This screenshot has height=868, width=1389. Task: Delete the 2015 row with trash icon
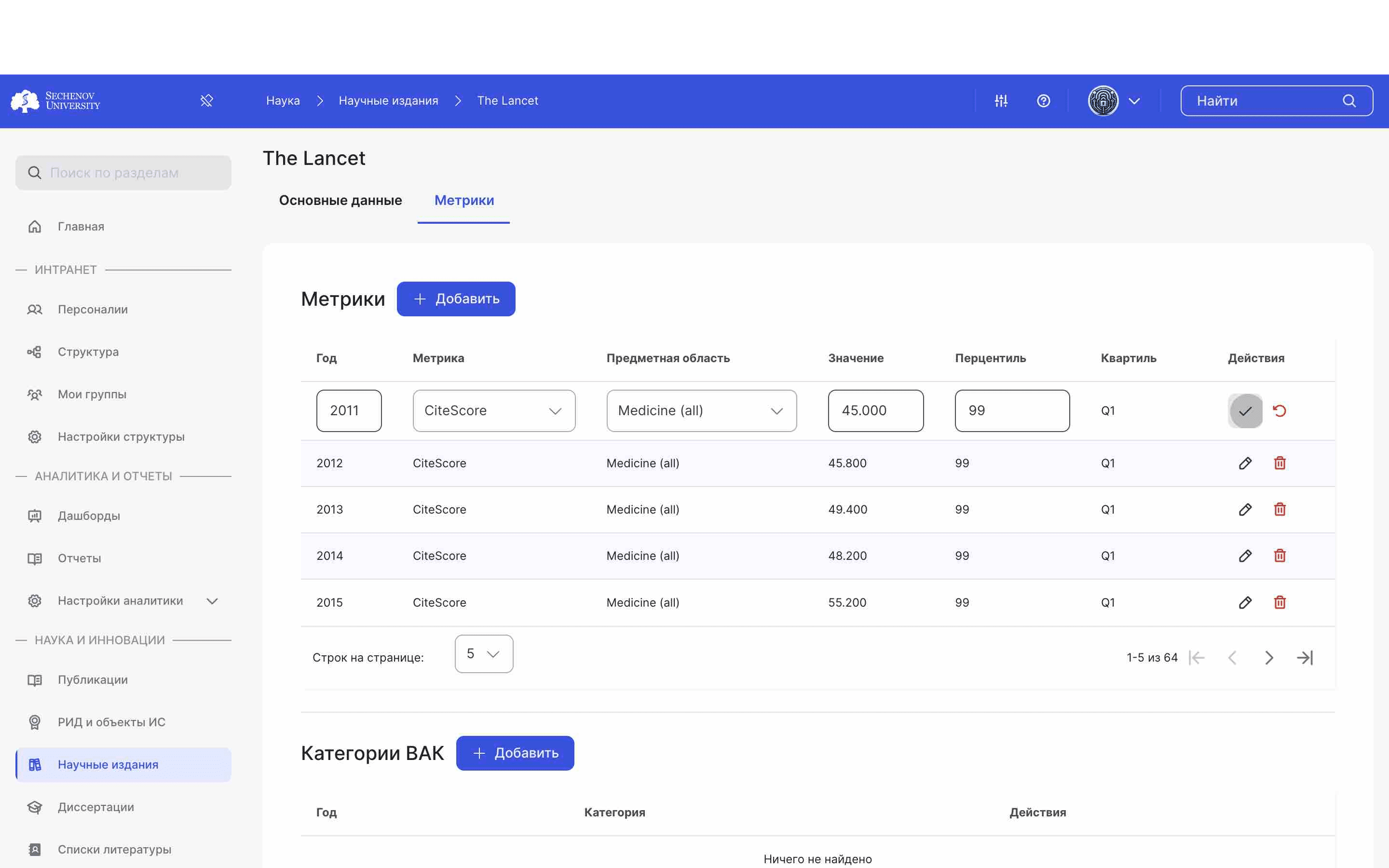coord(1280,603)
